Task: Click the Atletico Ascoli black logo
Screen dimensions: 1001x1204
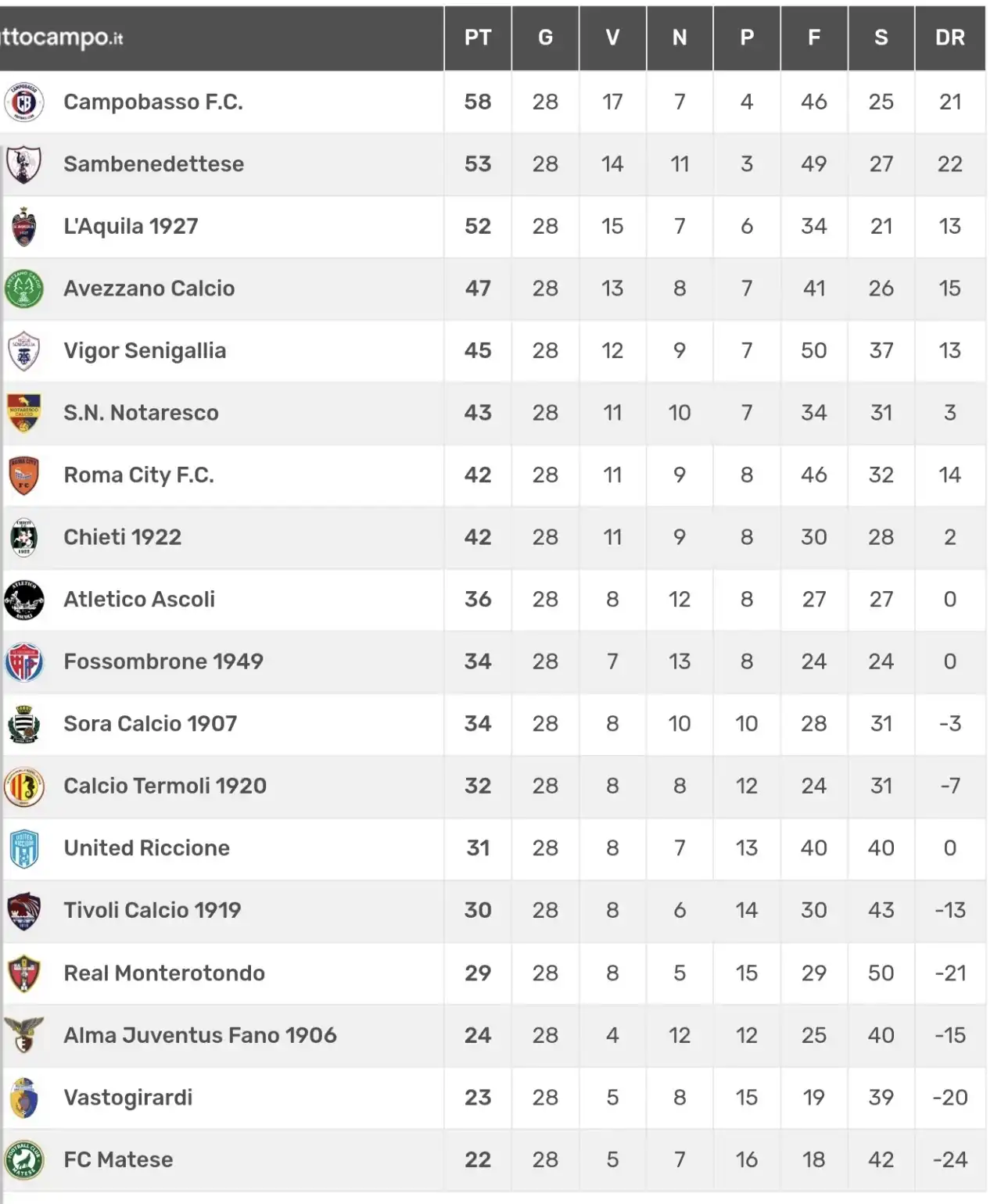Action: [x=24, y=600]
